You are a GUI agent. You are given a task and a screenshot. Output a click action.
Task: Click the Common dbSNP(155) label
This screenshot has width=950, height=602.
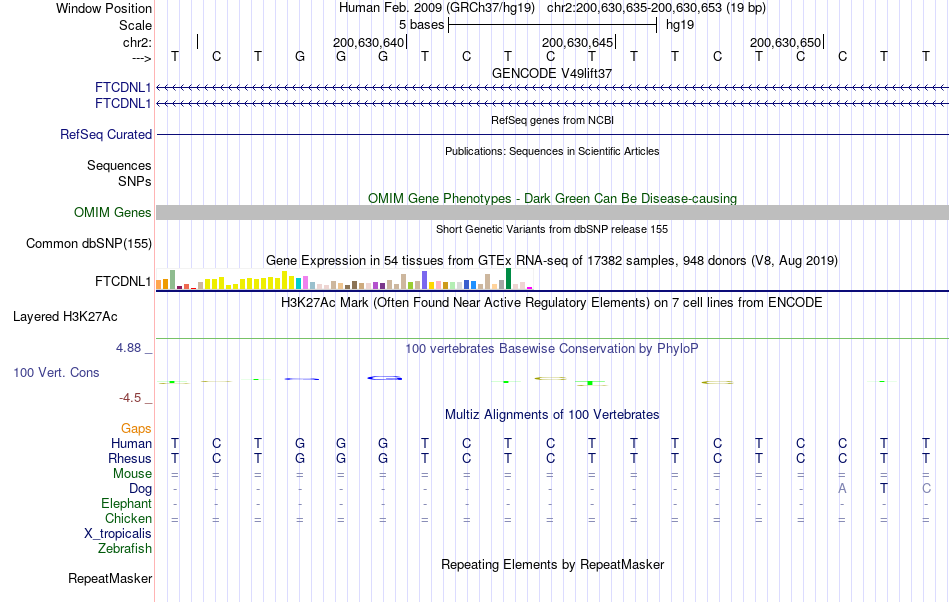tap(88, 243)
